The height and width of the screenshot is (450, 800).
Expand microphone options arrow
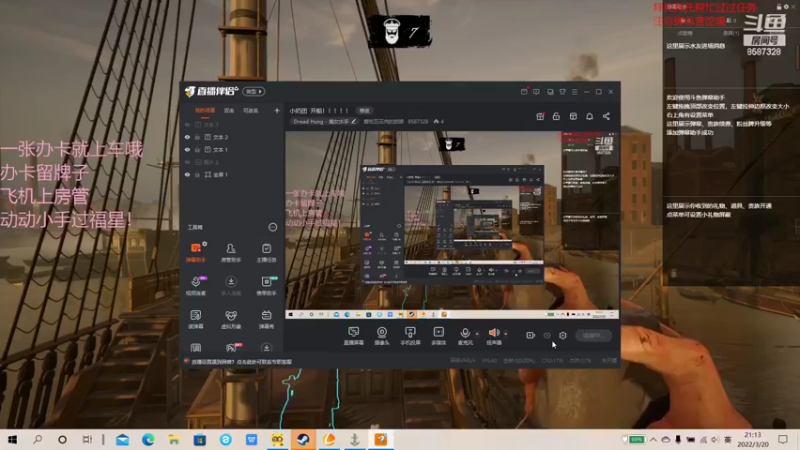pyautogui.click(x=477, y=334)
